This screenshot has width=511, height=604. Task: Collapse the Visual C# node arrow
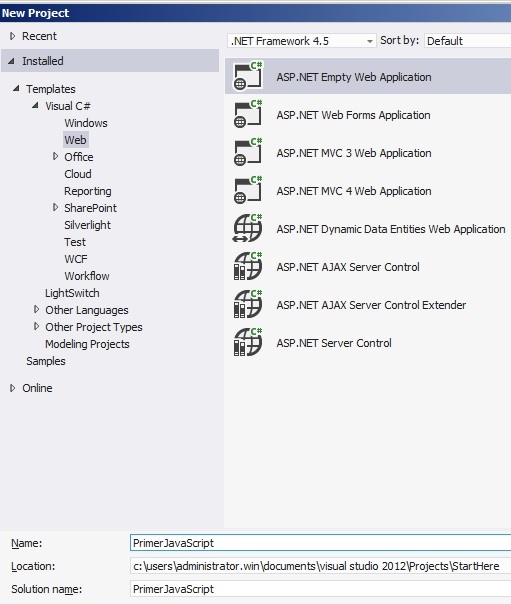click(x=35, y=105)
